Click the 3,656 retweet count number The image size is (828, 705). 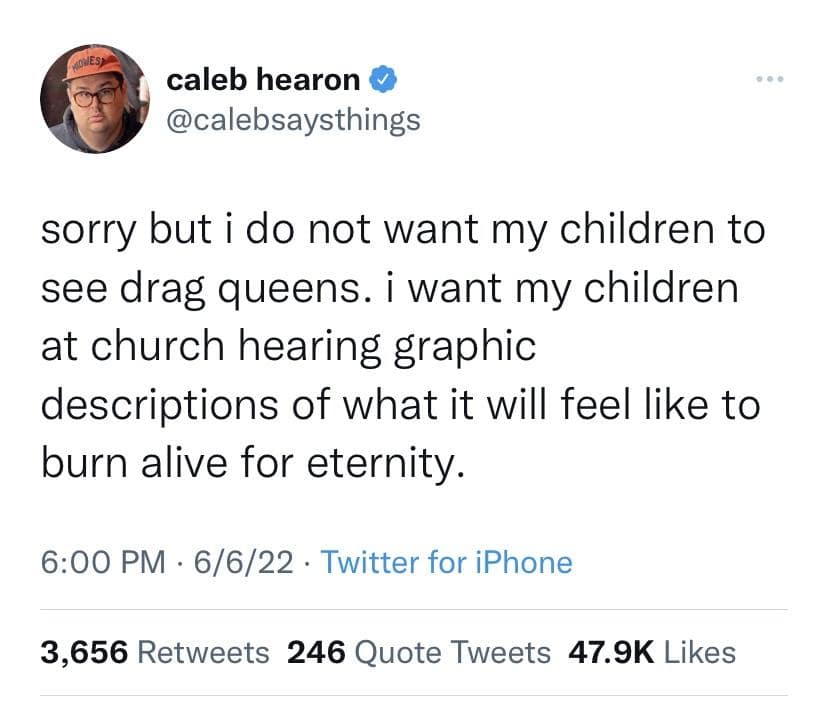click(x=84, y=653)
